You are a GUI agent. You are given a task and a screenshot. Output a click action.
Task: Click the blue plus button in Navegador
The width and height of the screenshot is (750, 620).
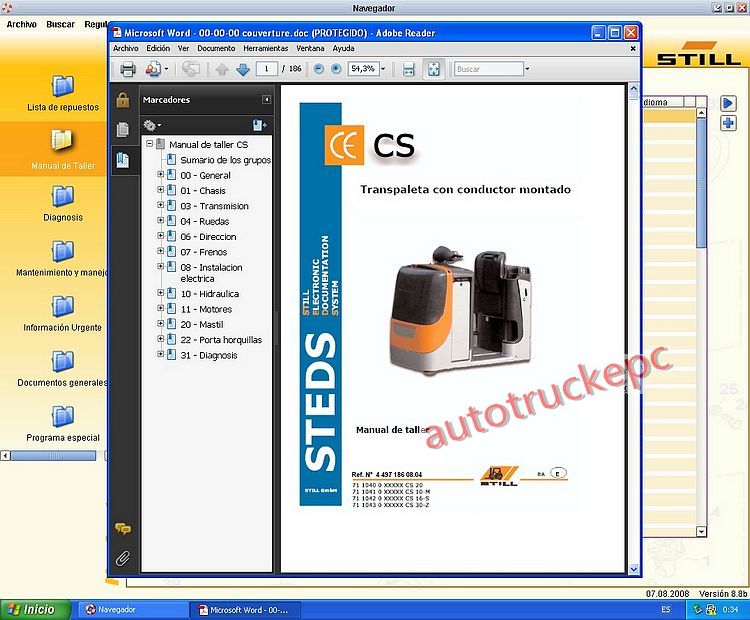(728, 123)
